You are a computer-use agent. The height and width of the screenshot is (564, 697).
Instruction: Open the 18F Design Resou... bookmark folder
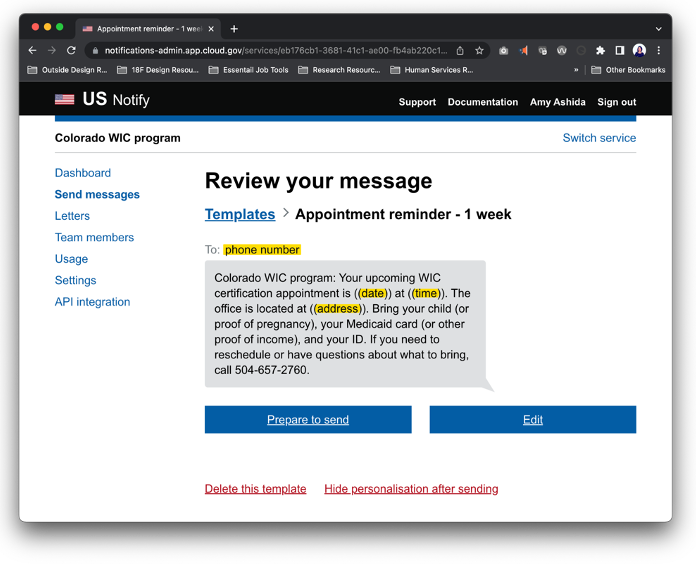tap(158, 70)
